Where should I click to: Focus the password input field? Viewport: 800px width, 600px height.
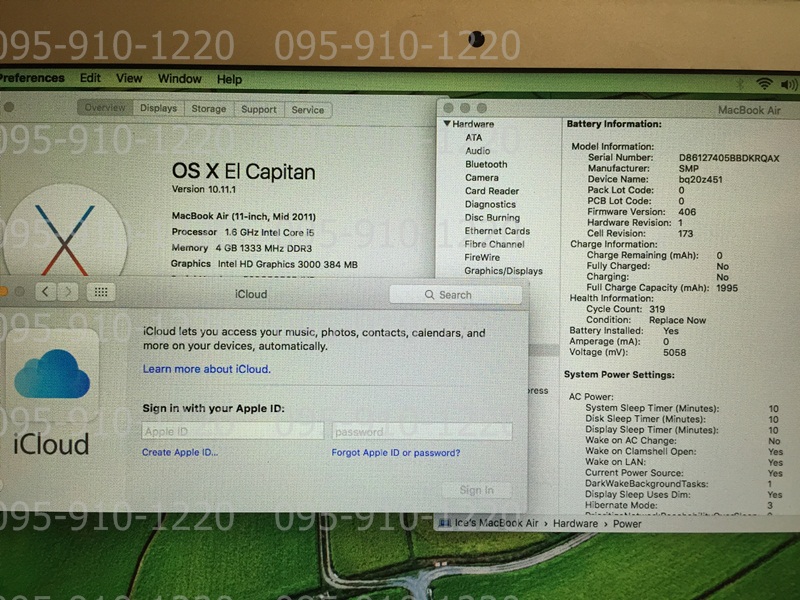[422, 432]
